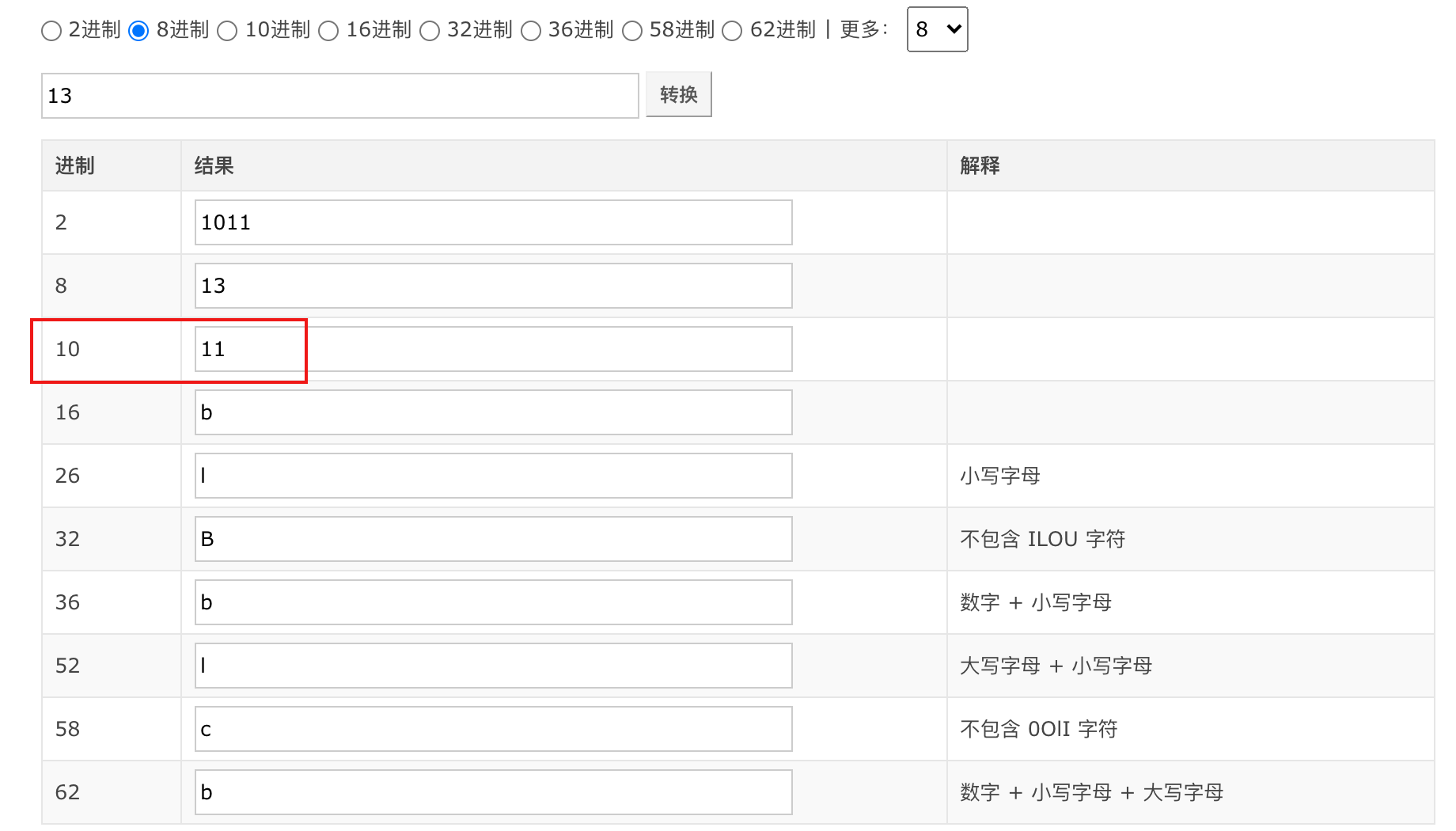The image size is (1456, 831).
Task: Click the 更多: label text
Action: (864, 29)
